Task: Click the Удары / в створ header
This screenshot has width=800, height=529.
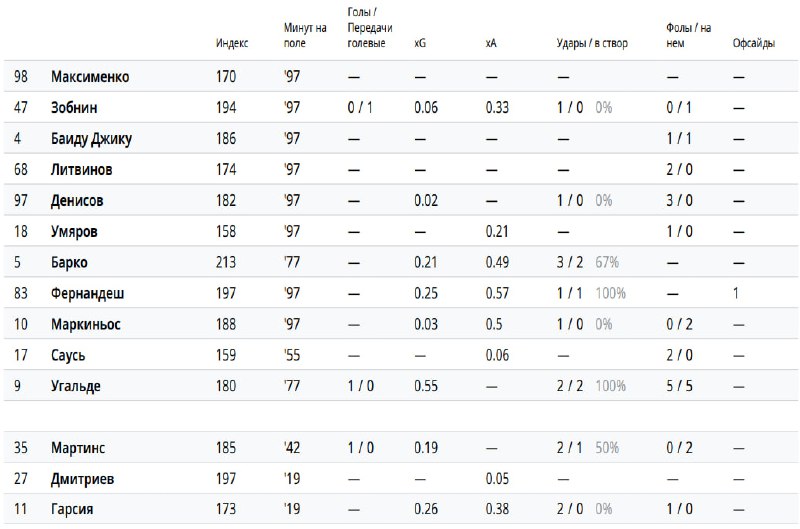Action: pyautogui.click(x=592, y=44)
